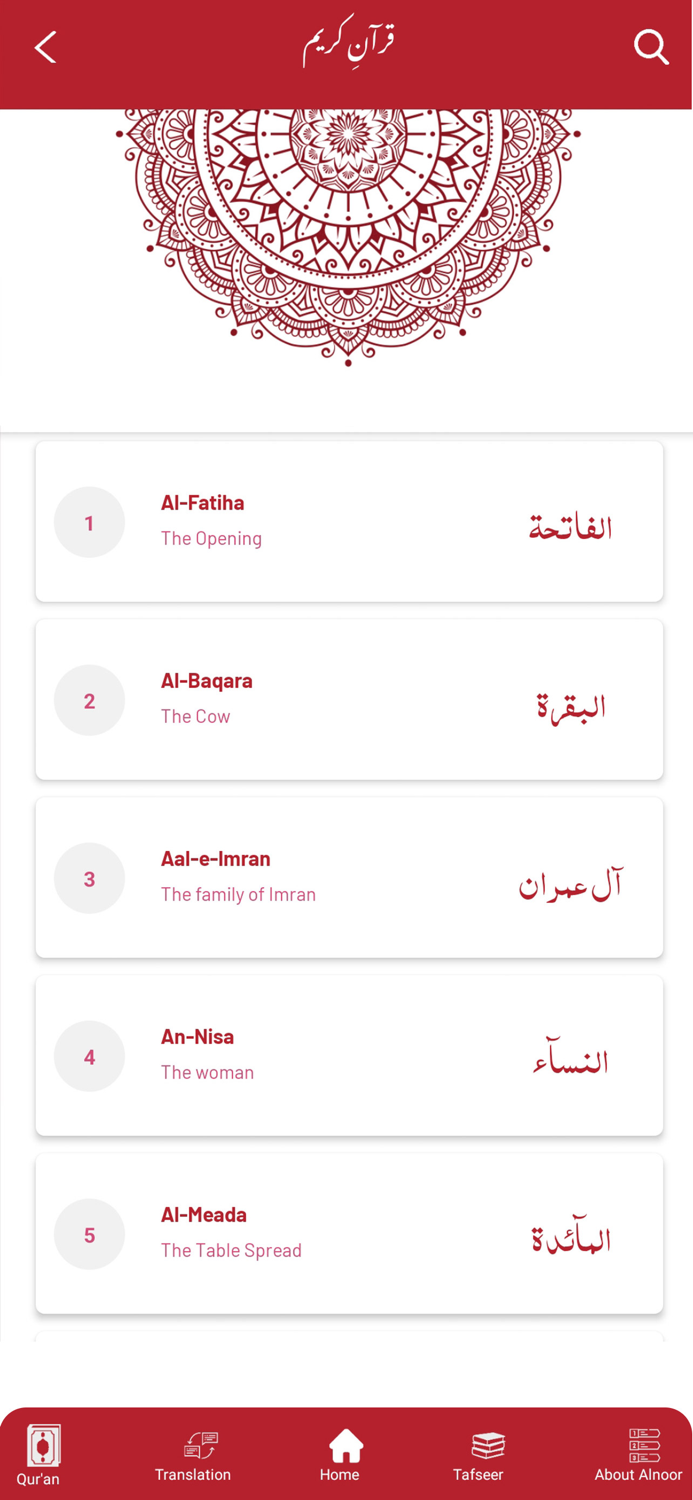Tap the back arrow in the header
693x1500 pixels.
pos(45,47)
